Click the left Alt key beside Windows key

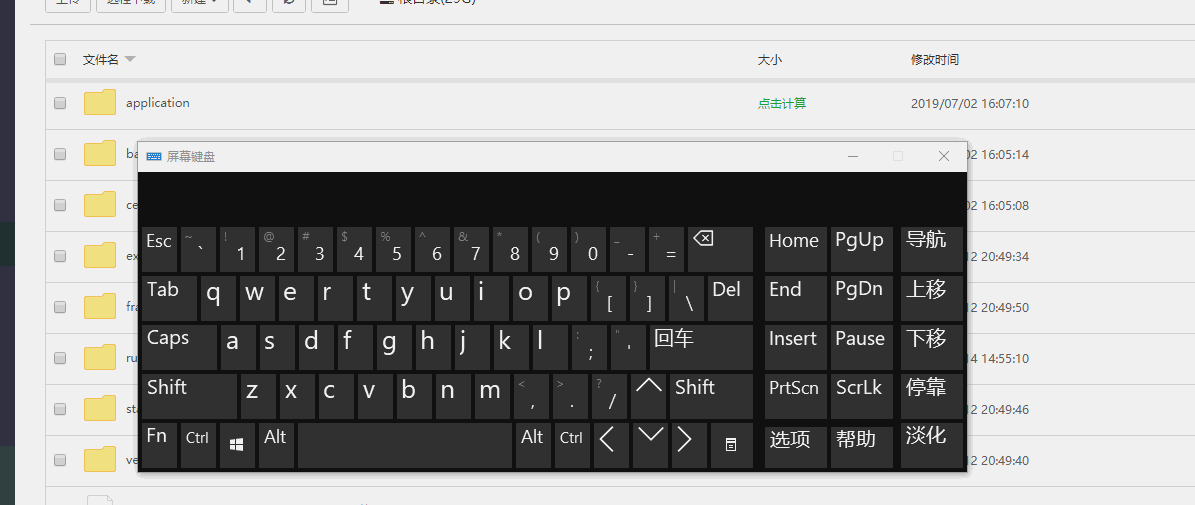276,446
